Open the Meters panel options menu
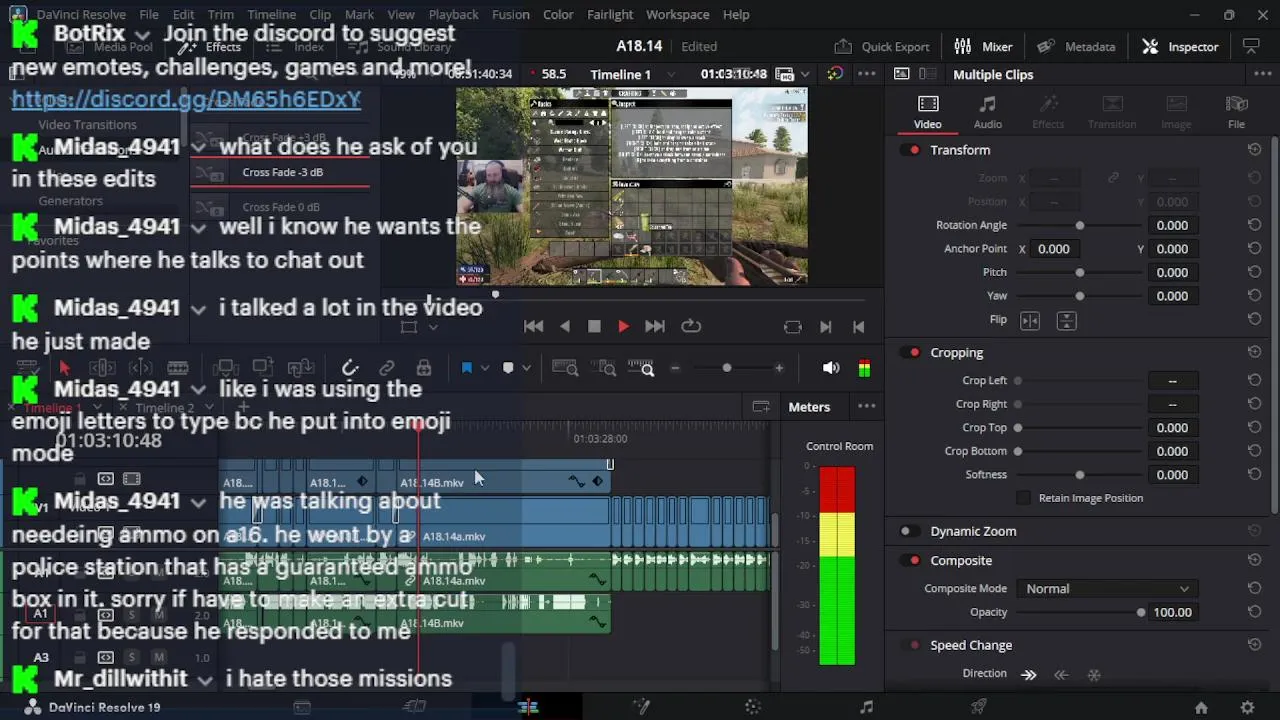Screen dimensions: 1280x720 tap(866, 407)
